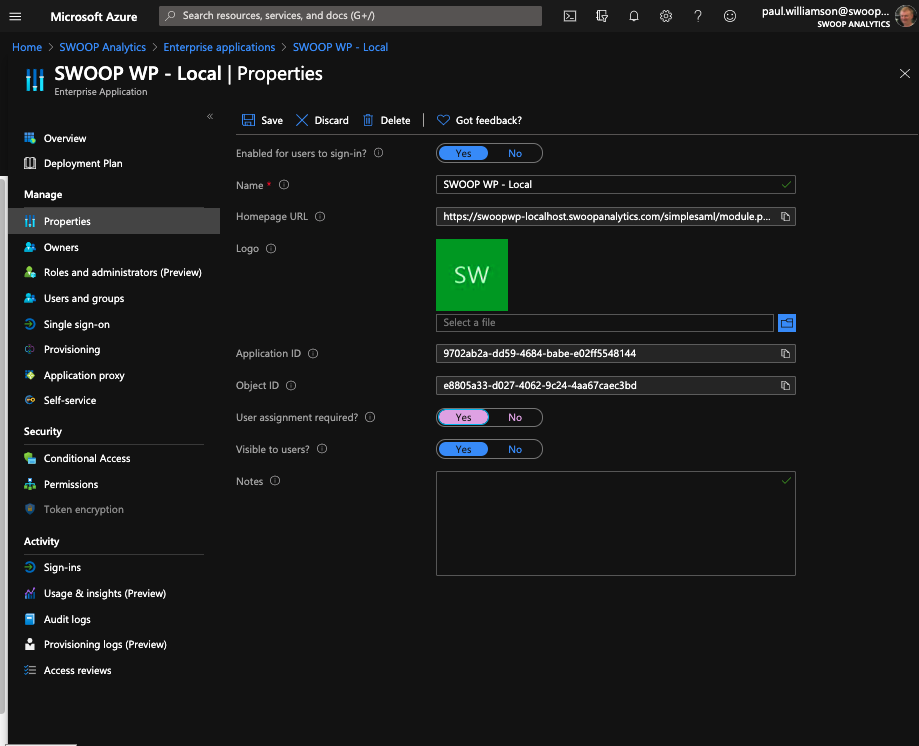Click the green SW logo thumbnail
Screen dimensions: 919x746
[x=472, y=275]
